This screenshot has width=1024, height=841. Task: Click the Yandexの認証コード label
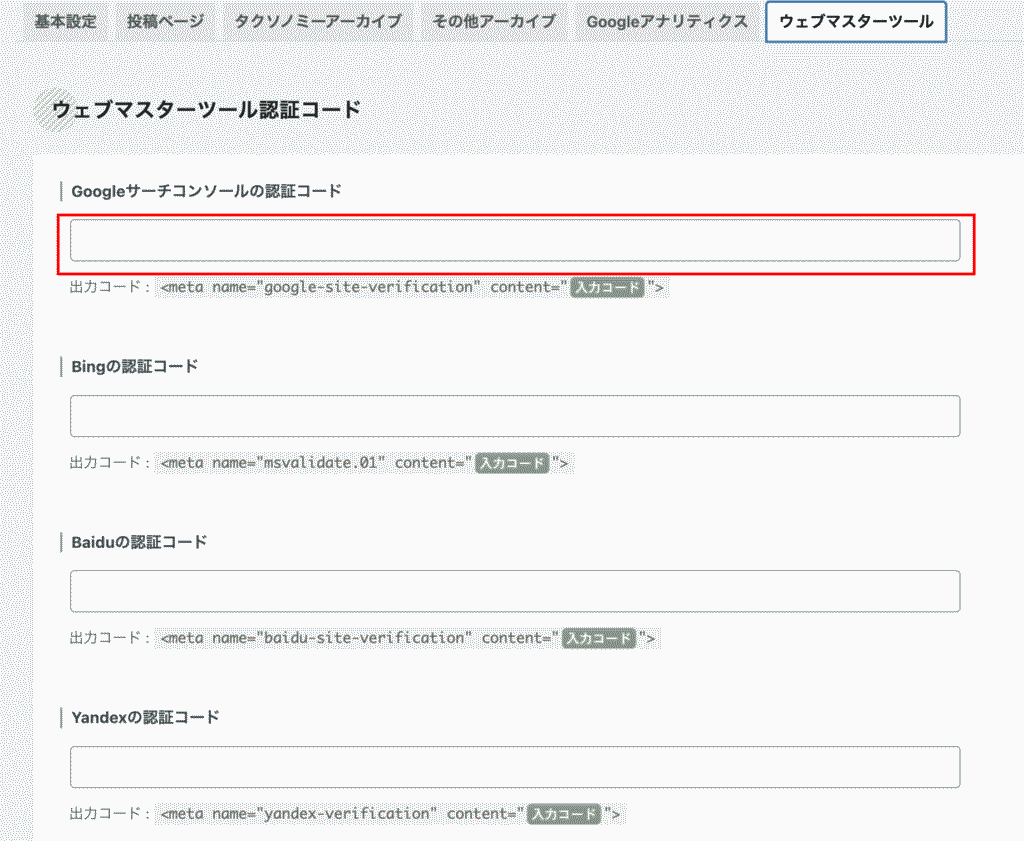(x=145, y=717)
